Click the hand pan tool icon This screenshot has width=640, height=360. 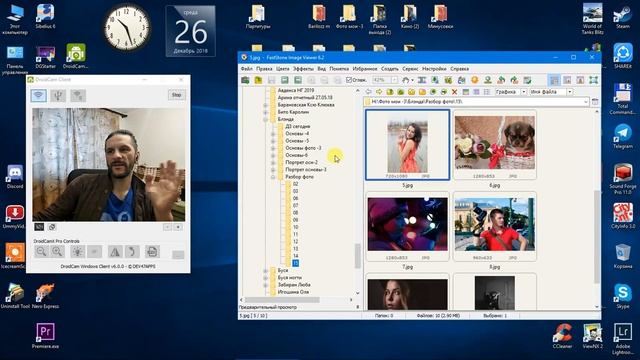pyautogui.click(x=405, y=80)
